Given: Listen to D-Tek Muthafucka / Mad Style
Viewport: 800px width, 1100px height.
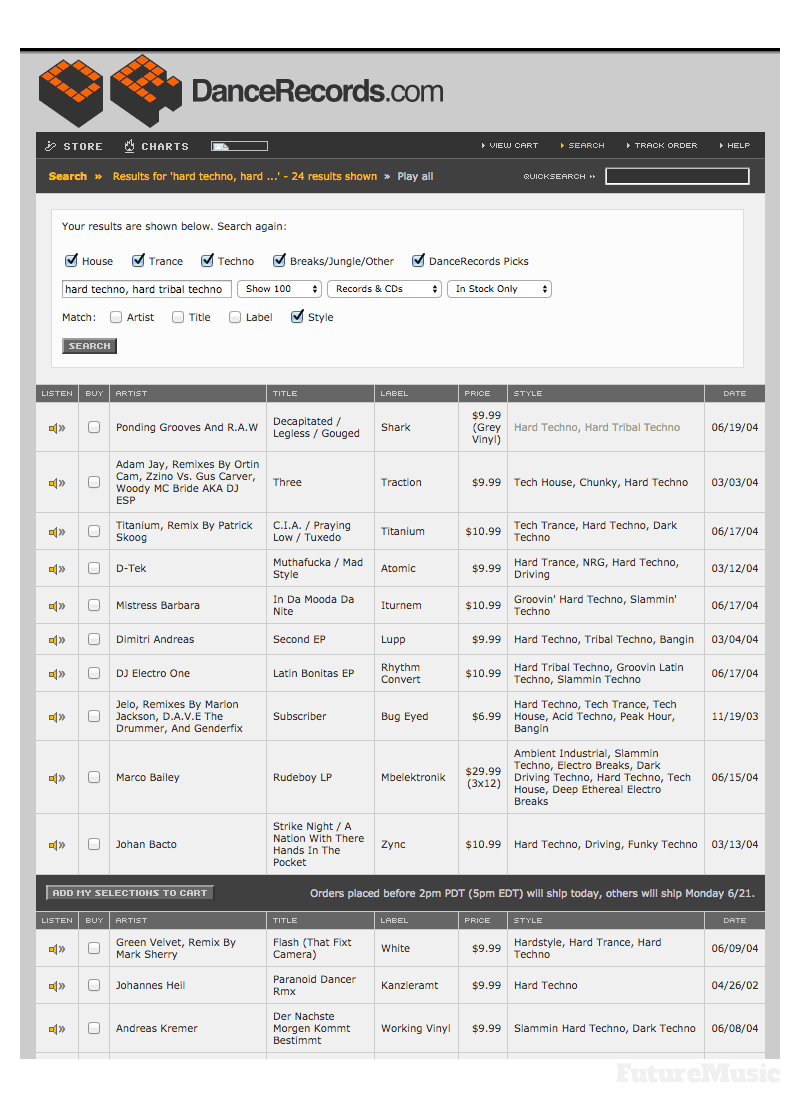Looking at the screenshot, I should 57,569.
